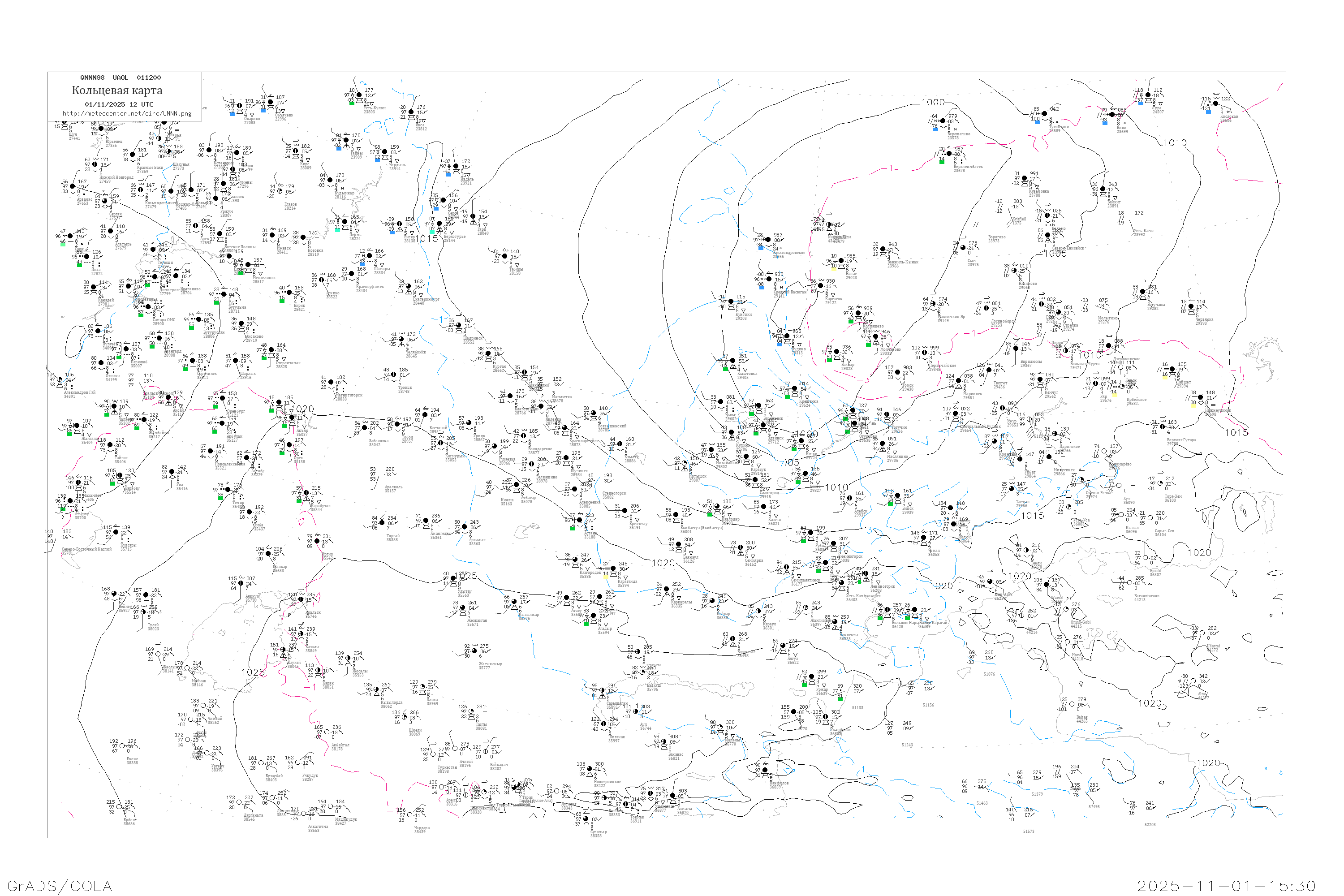Image resolution: width=1344 pixels, height=896 pixels.
Task: Click the Кудымкар station circle marker
Action: pyautogui.click(x=330, y=180)
